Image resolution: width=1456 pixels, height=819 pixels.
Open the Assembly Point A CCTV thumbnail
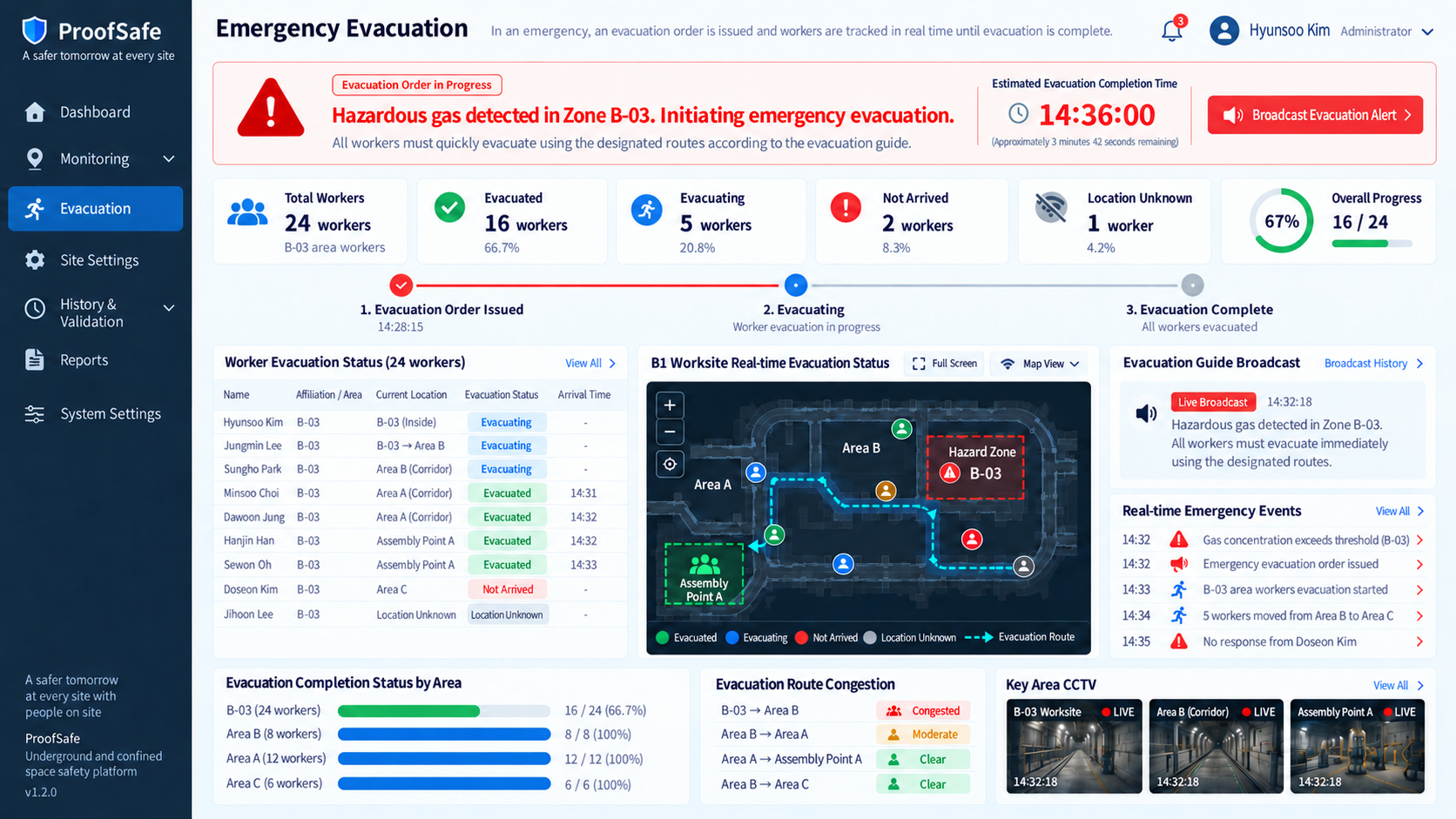point(1358,746)
